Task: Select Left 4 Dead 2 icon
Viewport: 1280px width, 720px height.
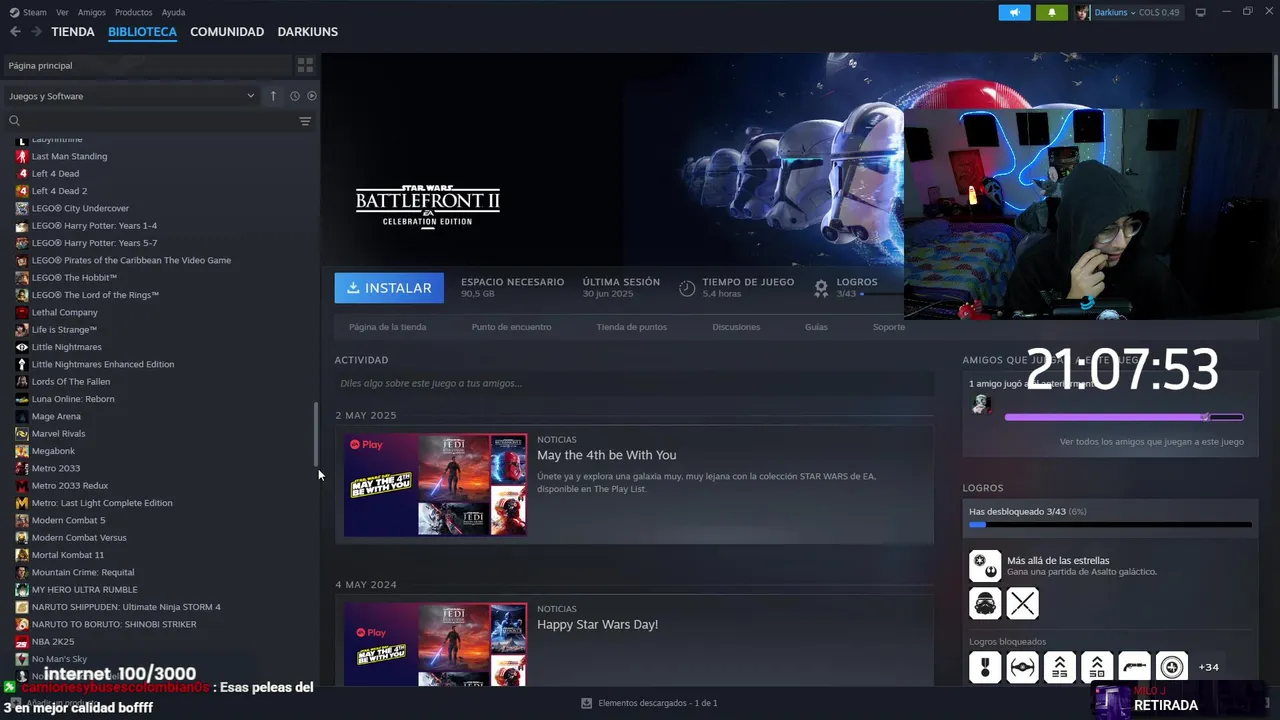Action: click(22, 191)
